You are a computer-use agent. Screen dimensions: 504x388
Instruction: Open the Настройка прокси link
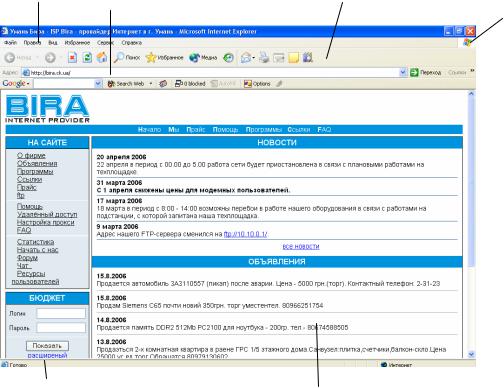tap(46, 222)
